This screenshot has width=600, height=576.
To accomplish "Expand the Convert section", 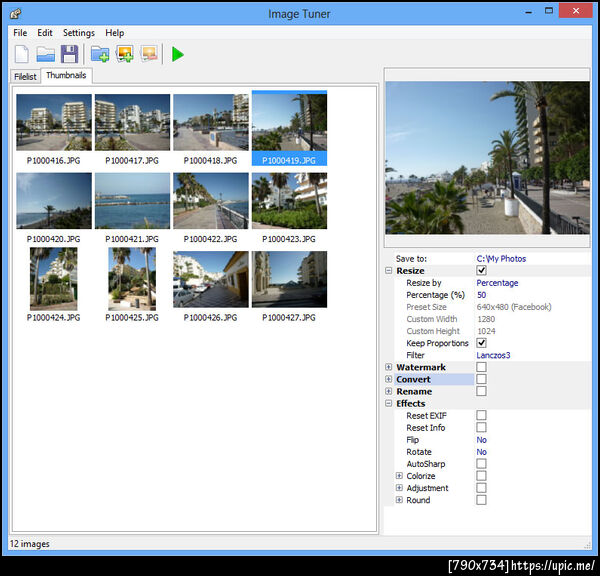I will click(x=388, y=379).
